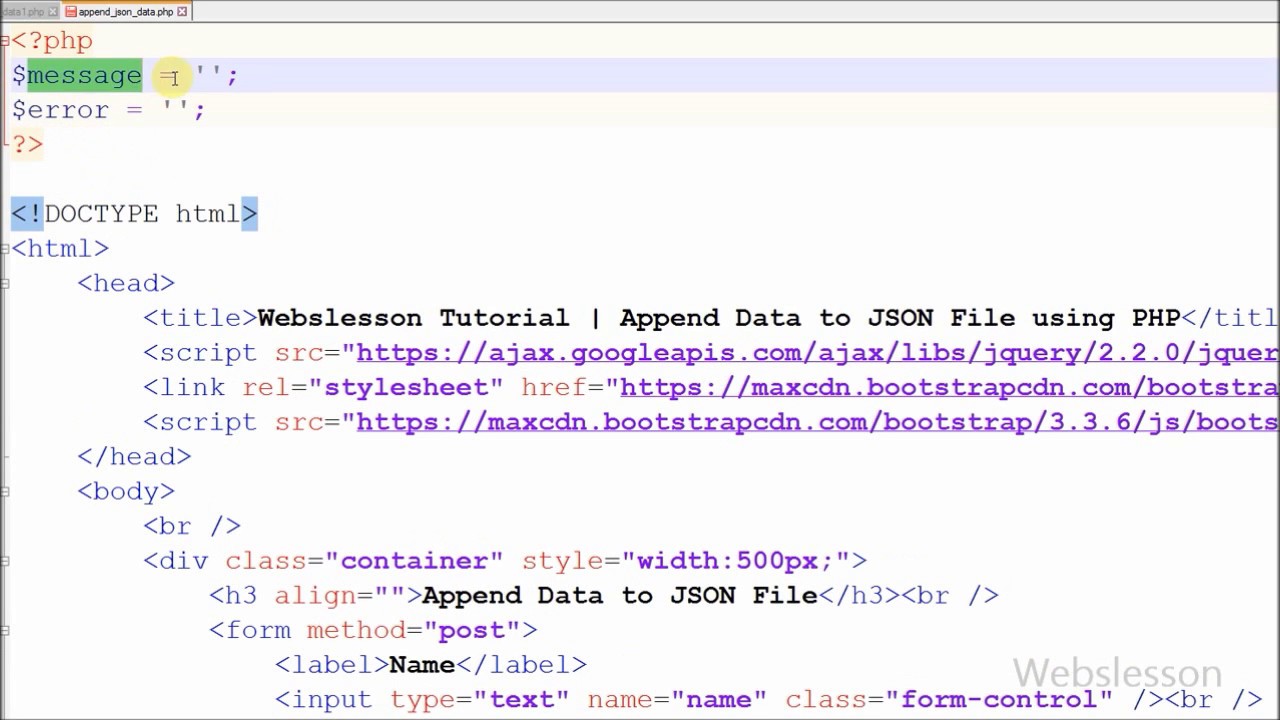Click the "stylesheet" rel value
The width and height of the screenshot is (1280, 720).
[x=406, y=388]
